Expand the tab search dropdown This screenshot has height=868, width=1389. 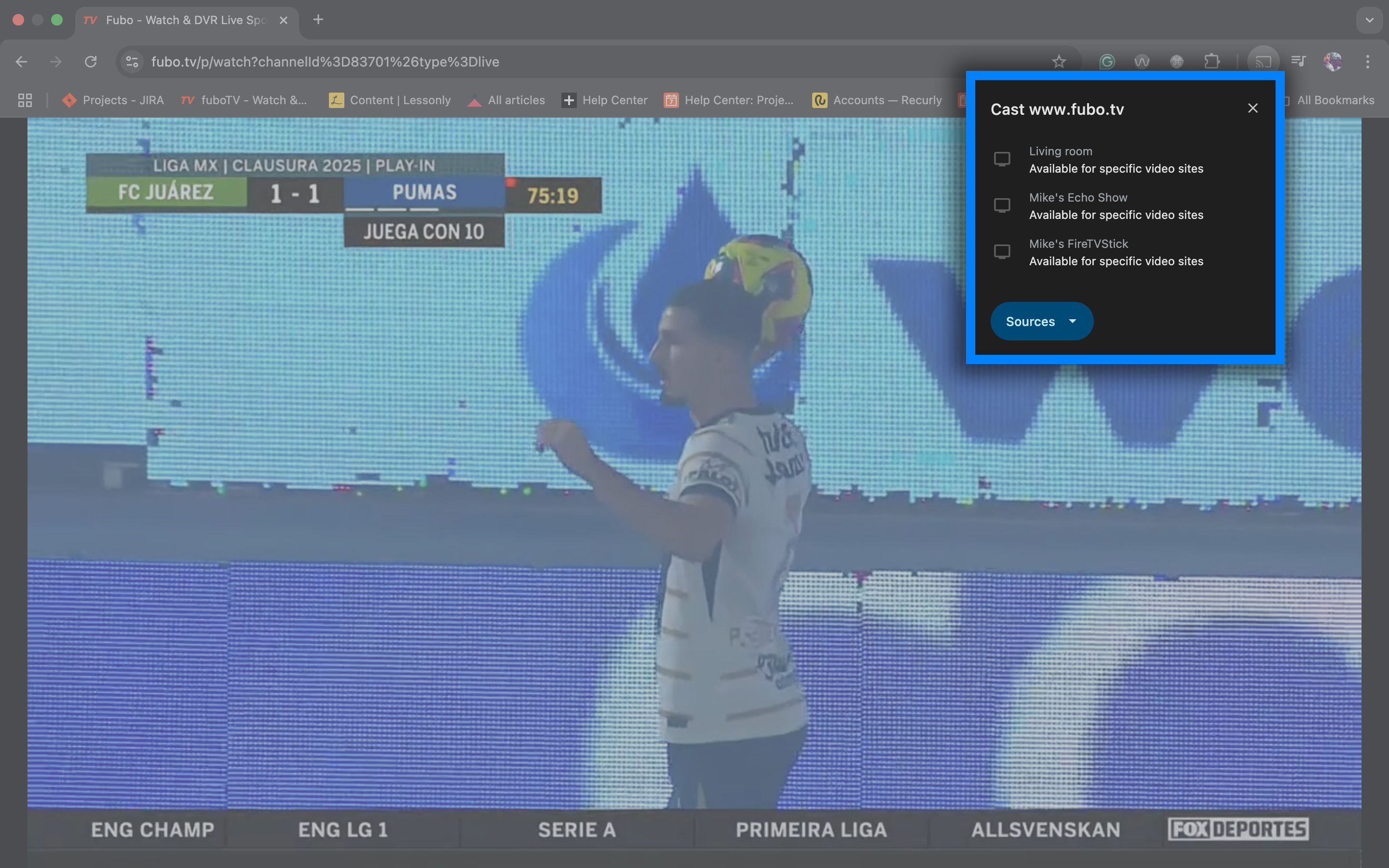[1370, 20]
